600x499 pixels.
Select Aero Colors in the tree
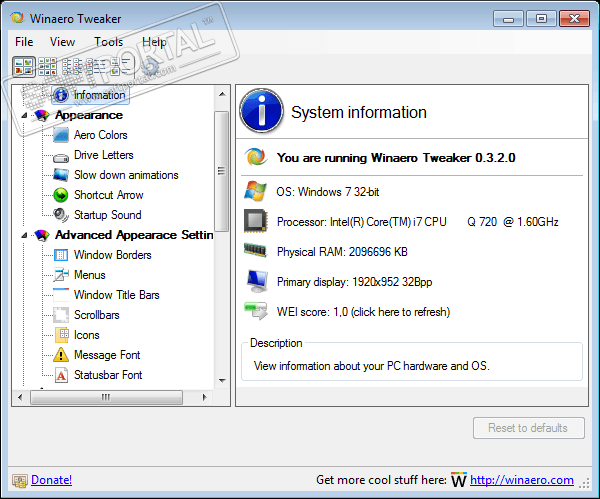(101, 135)
